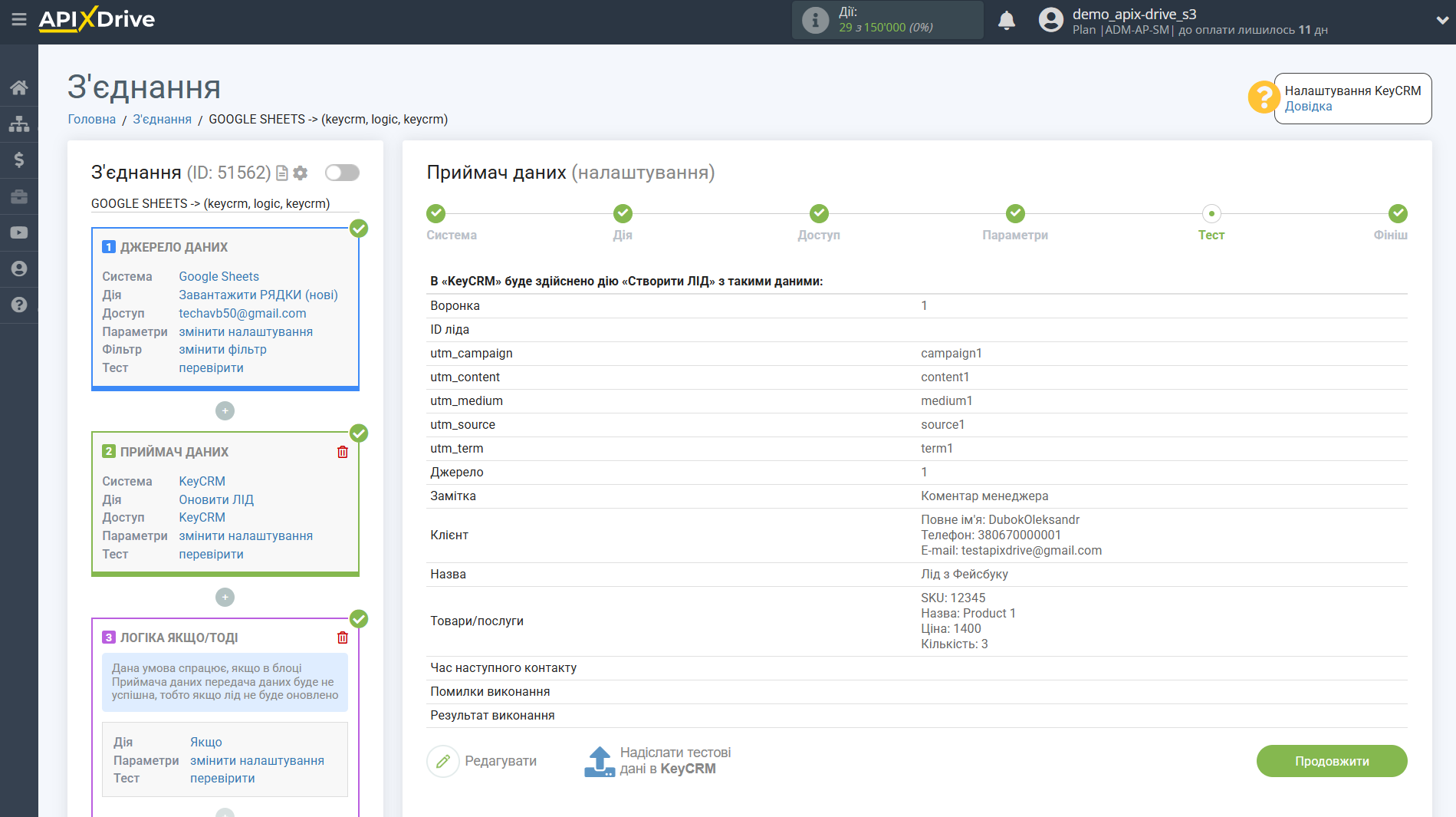Open connection settings gear icon
Screen dimensions: 1456x817
click(301, 173)
